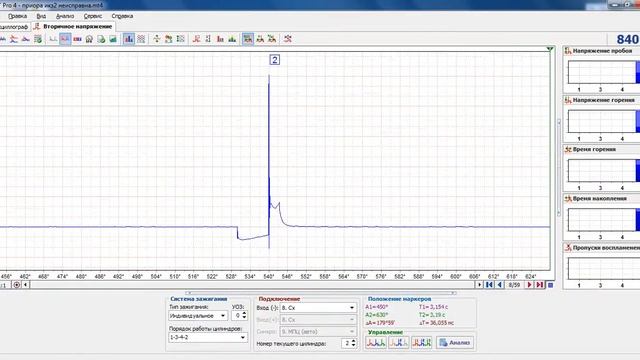Viewport: 640px width, 360px height.
Task: Click the Пропуски воспламенения panel icon
Action: [x=568, y=248]
